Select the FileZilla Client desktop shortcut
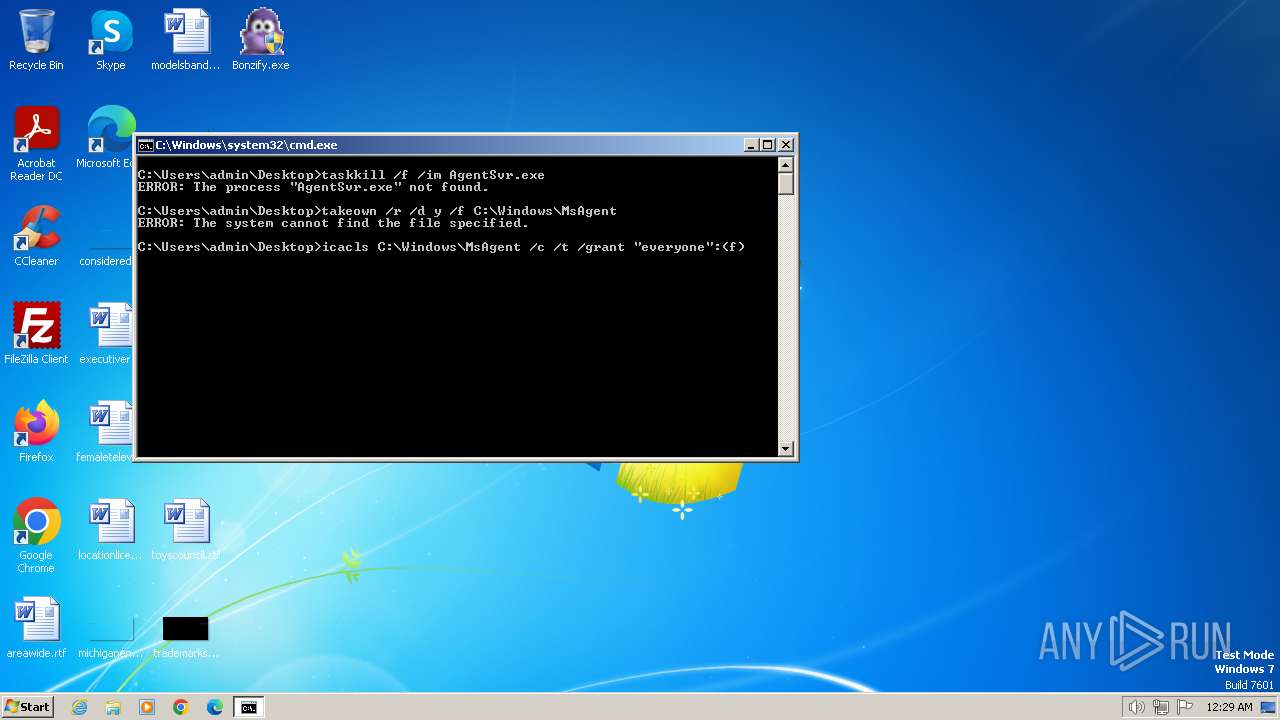The image size is (1280, 720). click(36, 334)
